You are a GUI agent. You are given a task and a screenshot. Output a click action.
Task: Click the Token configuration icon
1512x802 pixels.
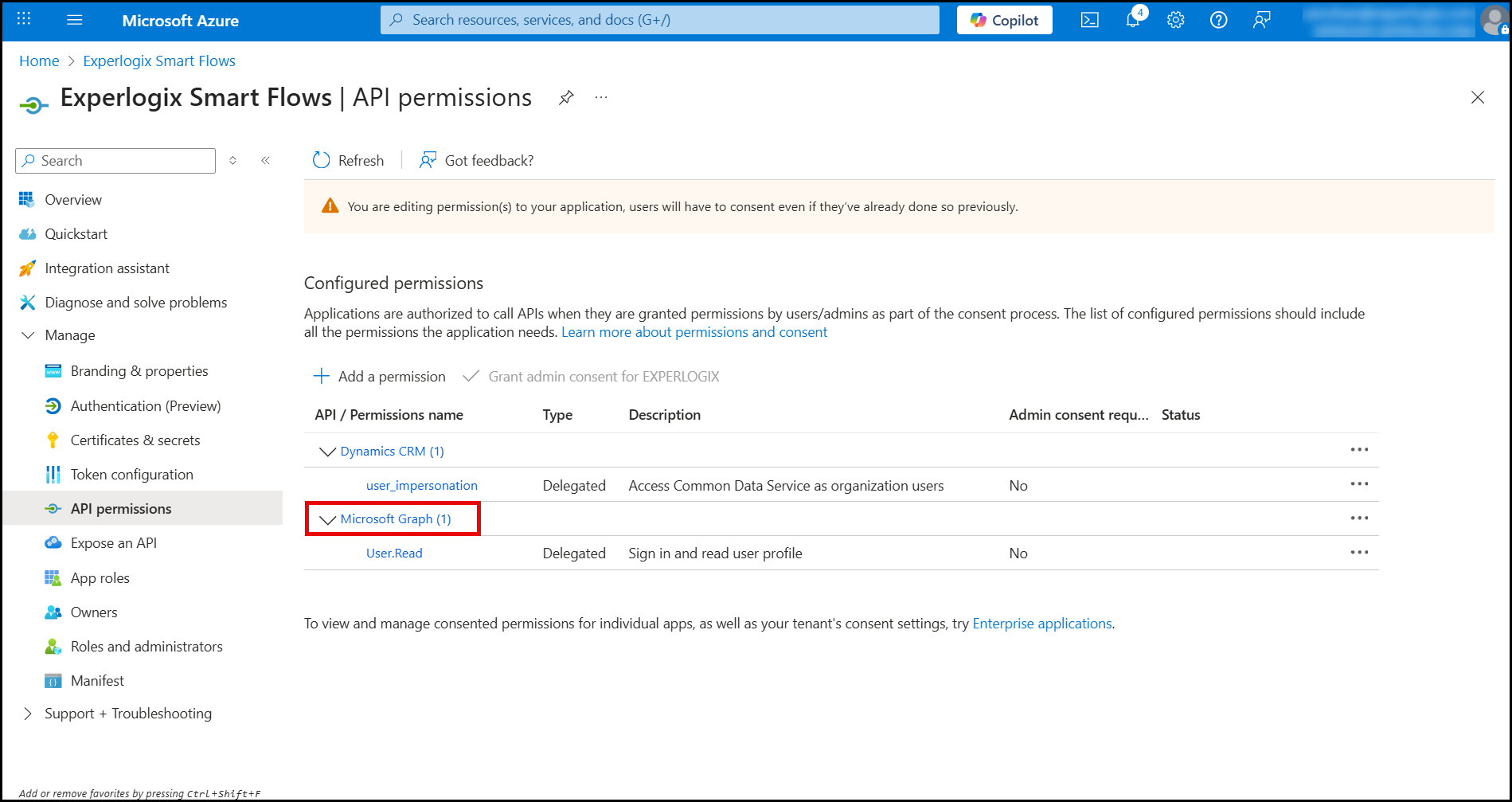53,475
